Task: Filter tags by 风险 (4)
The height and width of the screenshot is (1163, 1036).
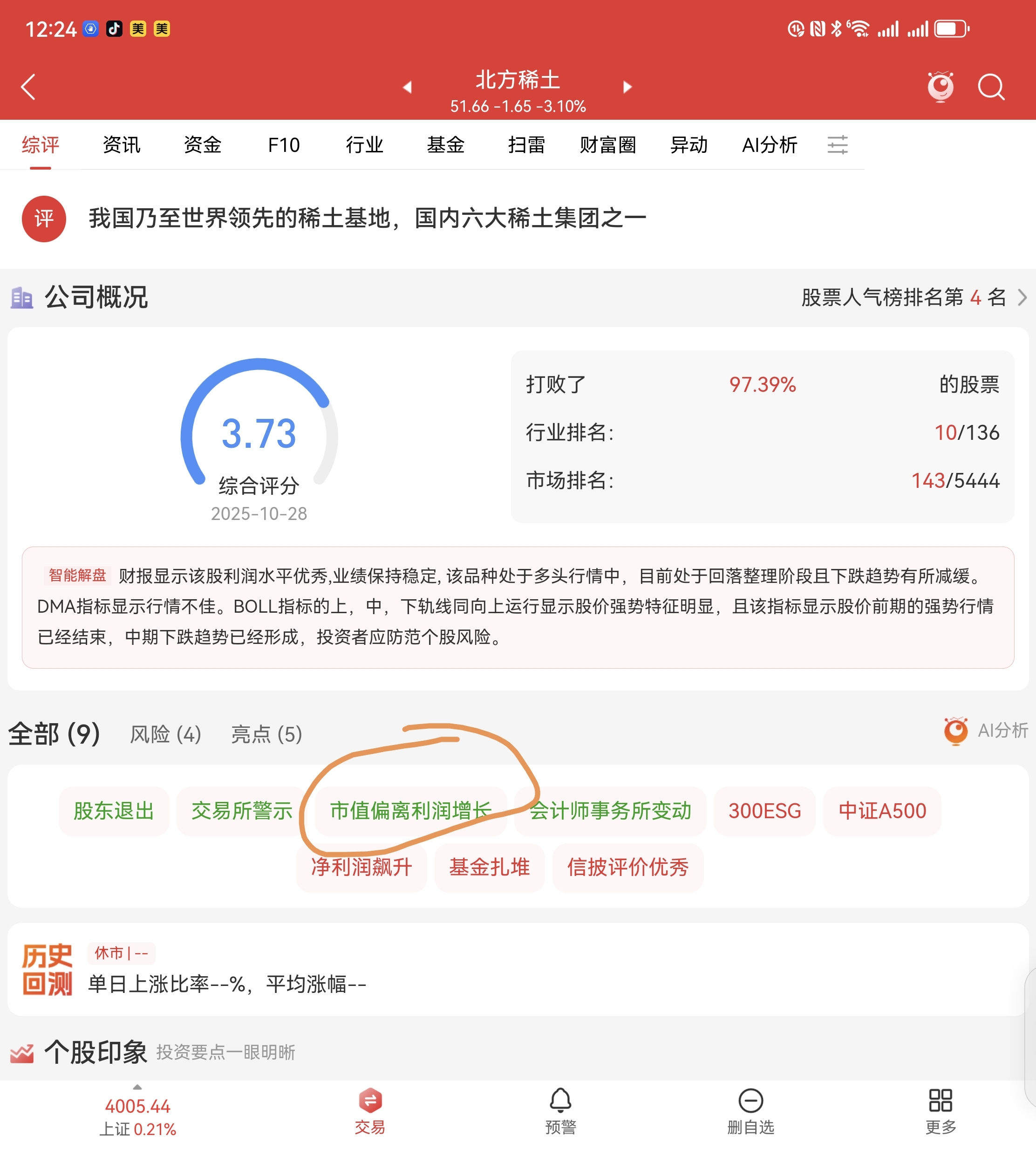Action: pos(166,734)
